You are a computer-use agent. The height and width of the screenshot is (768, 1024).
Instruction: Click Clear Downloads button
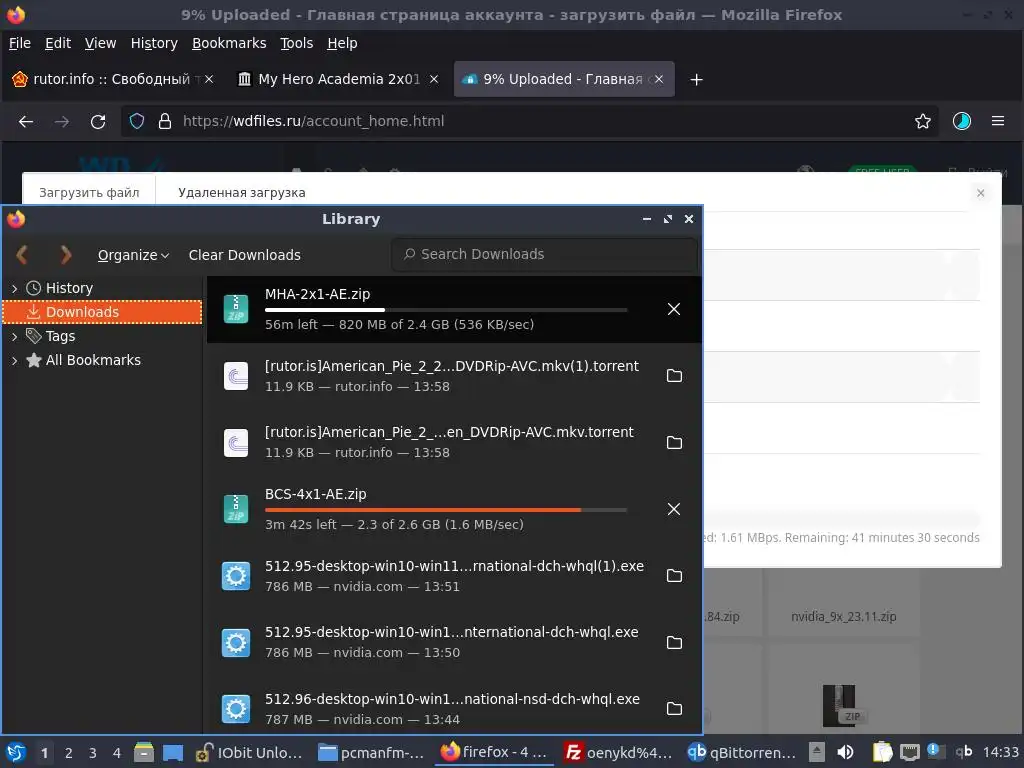(245, 255)
